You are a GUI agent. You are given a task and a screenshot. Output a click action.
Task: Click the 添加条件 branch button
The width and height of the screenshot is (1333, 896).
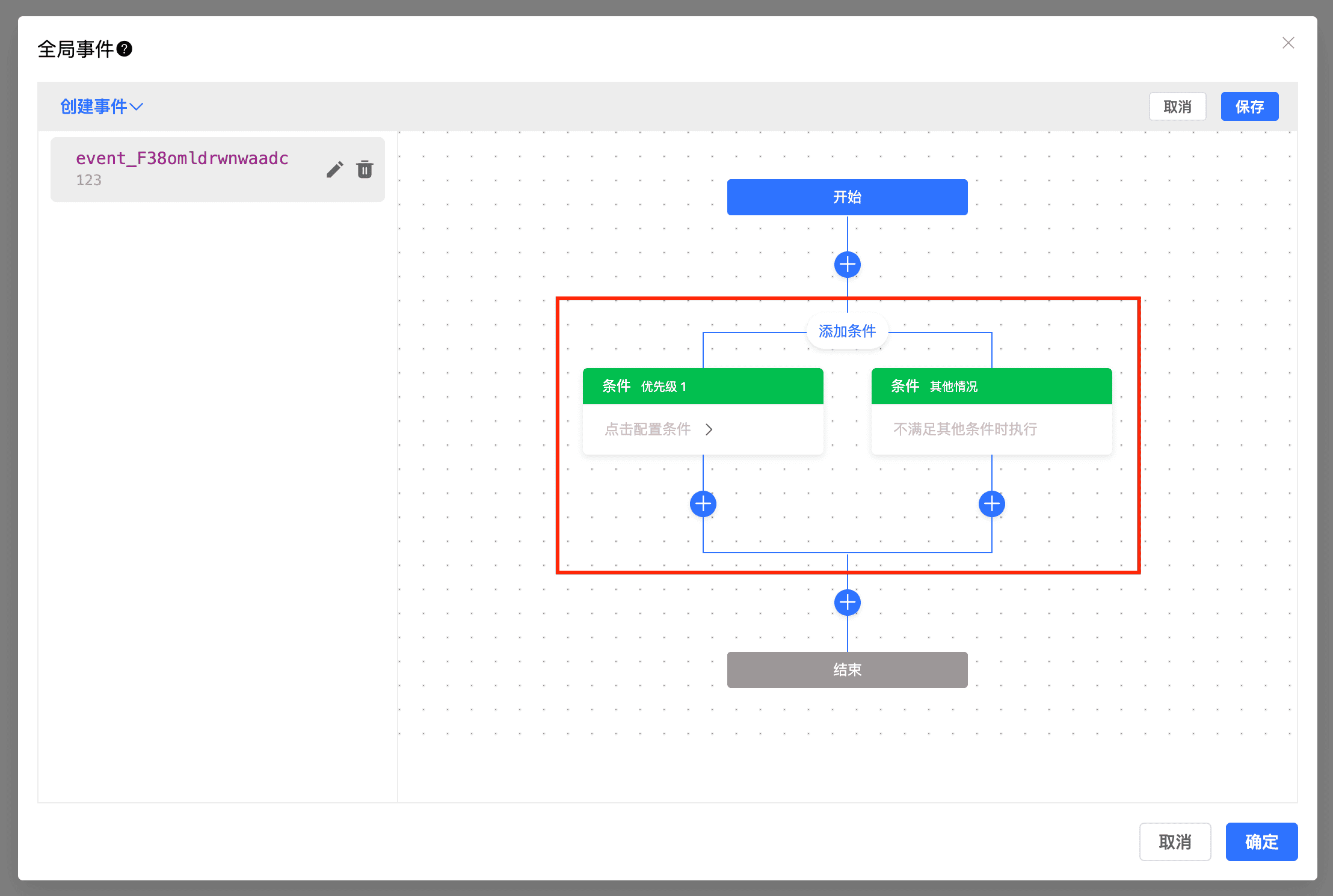click(x=847, y=331)
